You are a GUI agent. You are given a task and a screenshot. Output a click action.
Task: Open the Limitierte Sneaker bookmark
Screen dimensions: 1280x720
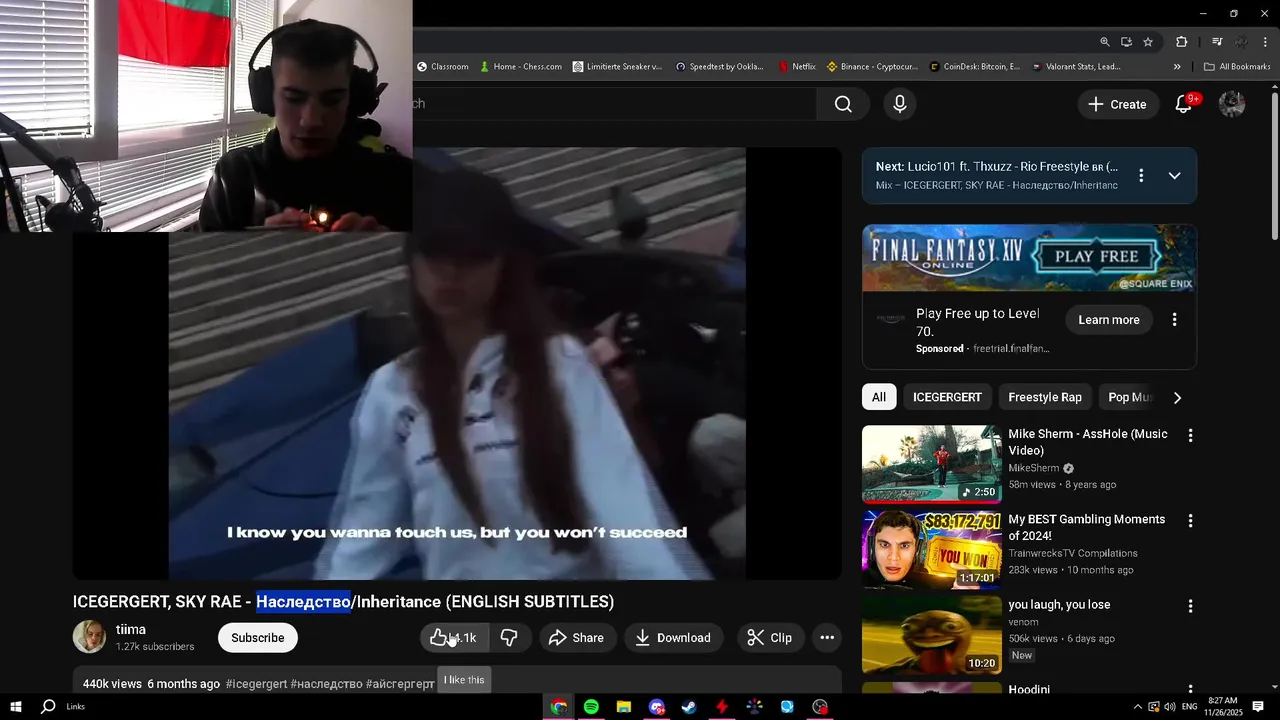point(618,67)
